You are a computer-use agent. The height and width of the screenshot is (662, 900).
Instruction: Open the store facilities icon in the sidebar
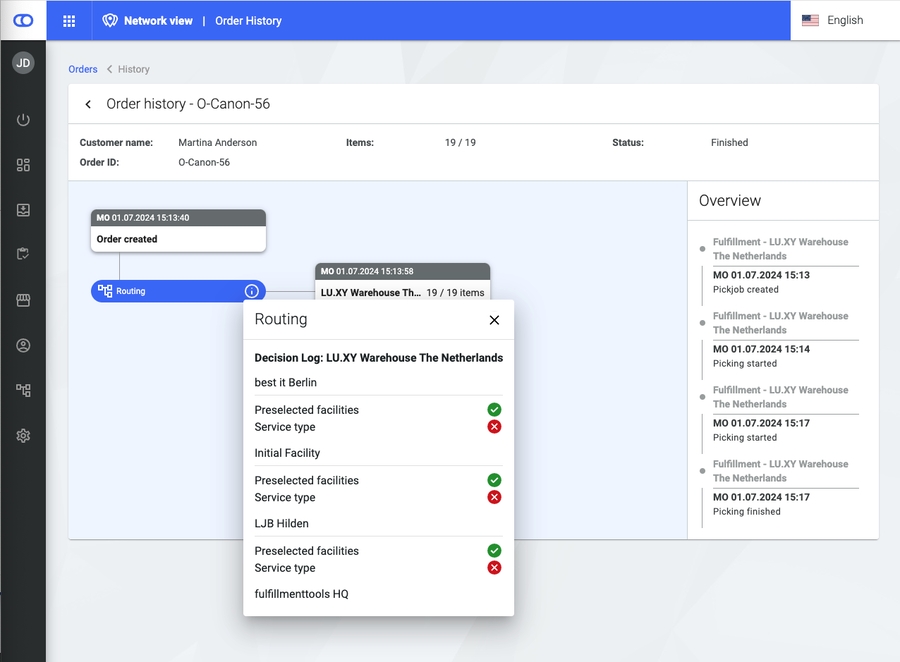coord(23,300)
